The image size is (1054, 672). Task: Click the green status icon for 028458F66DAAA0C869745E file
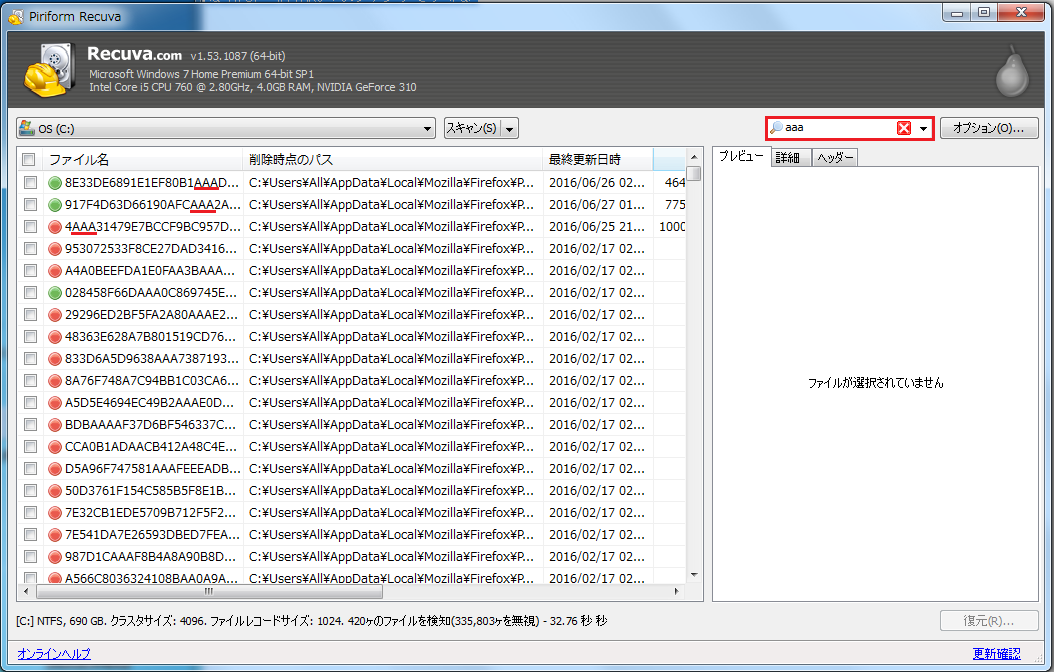[x=55, y=293]
